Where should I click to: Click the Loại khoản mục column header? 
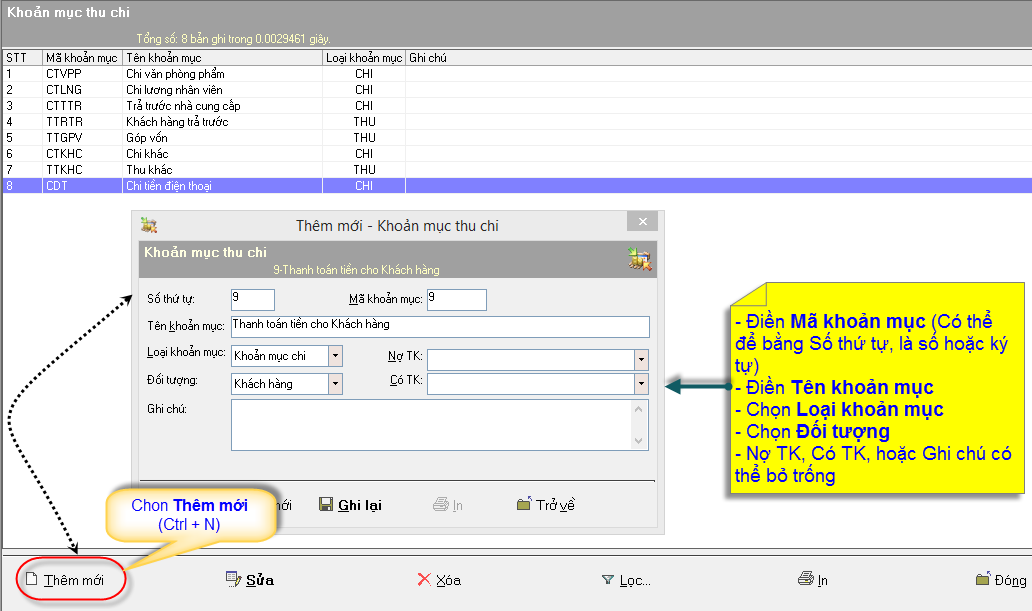click(363, 59)
